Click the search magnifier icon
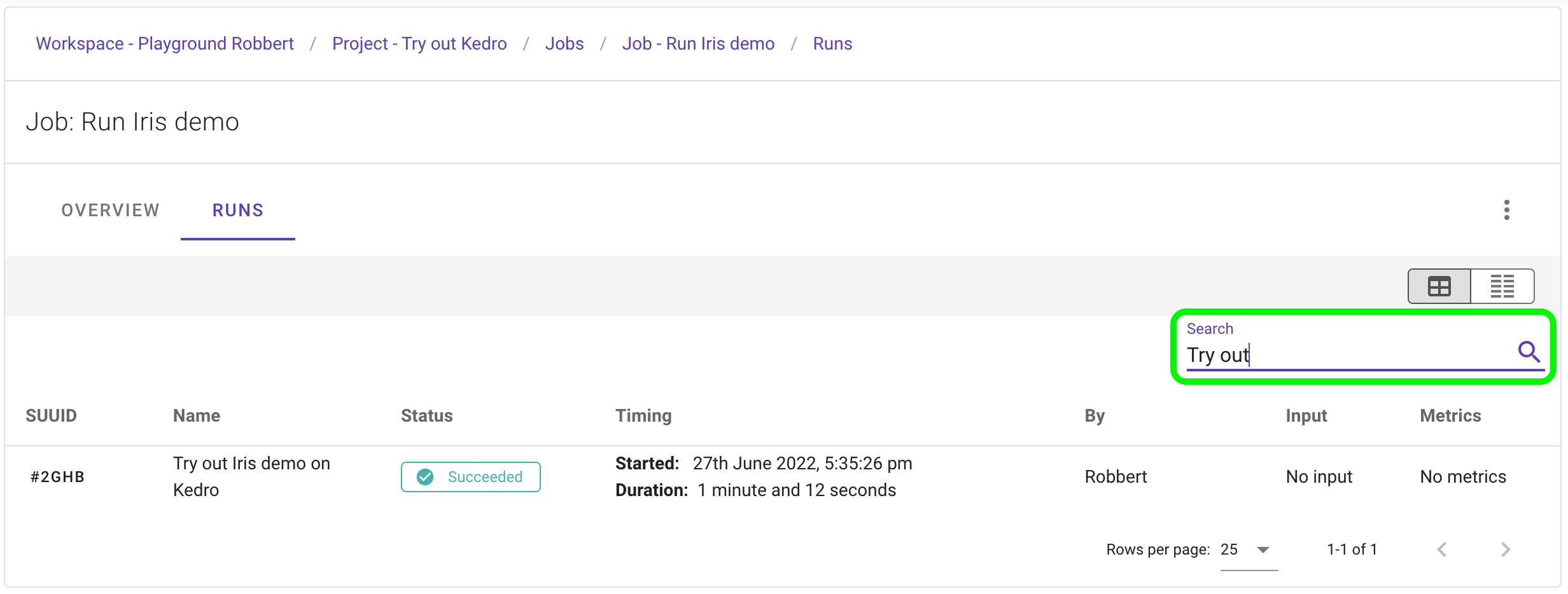 click(x=1529, y=352)
